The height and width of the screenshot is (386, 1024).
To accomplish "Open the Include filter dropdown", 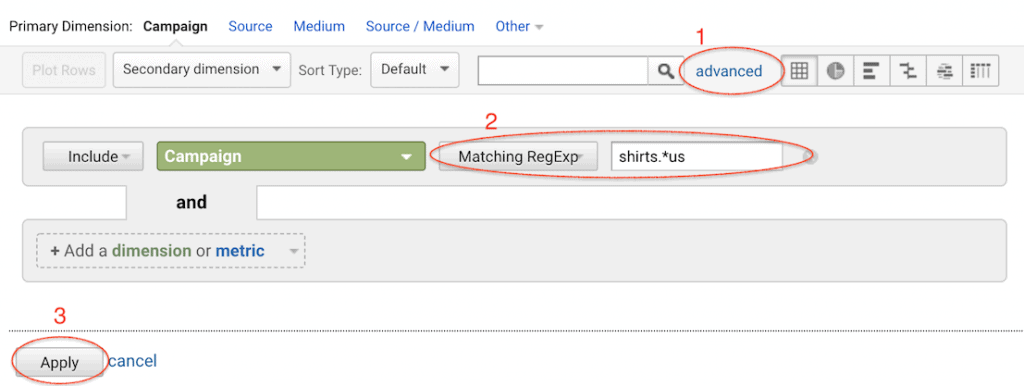I will pyautogui.click(x=93, y=157).
